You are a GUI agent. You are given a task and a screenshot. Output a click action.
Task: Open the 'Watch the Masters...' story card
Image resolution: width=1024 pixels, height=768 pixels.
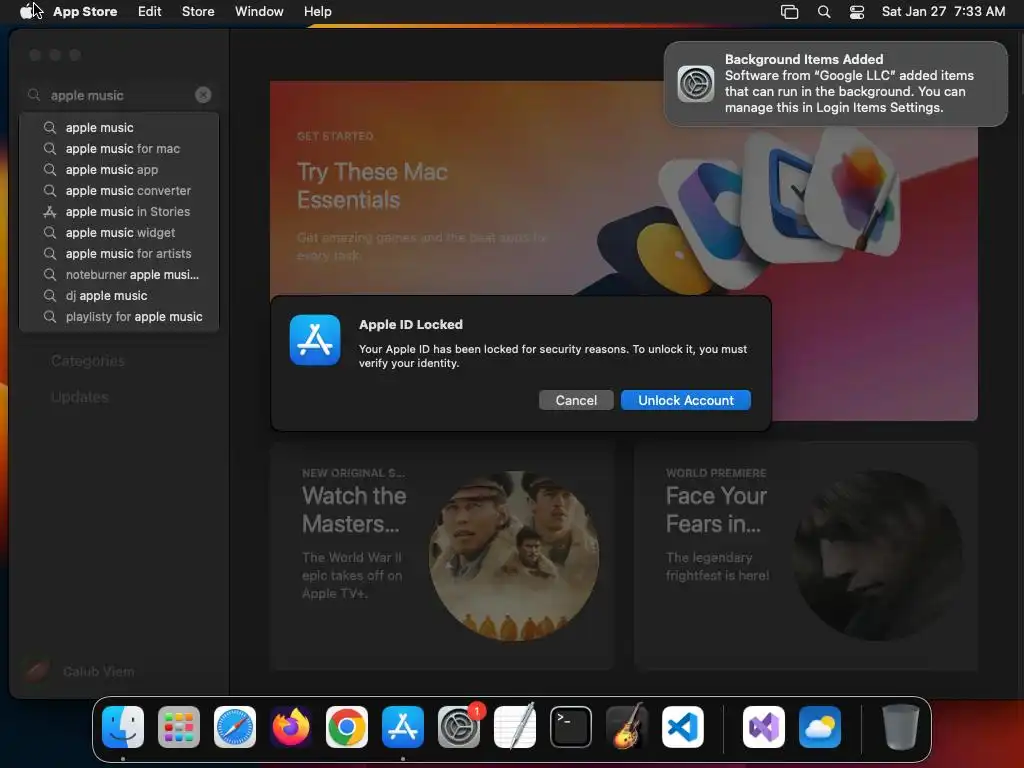(x=443, y=556)
